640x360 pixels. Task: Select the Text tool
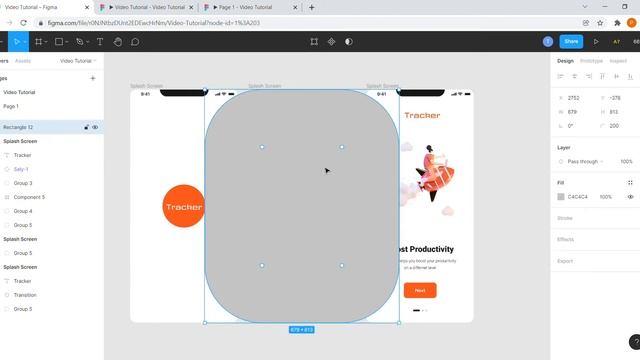100,42
